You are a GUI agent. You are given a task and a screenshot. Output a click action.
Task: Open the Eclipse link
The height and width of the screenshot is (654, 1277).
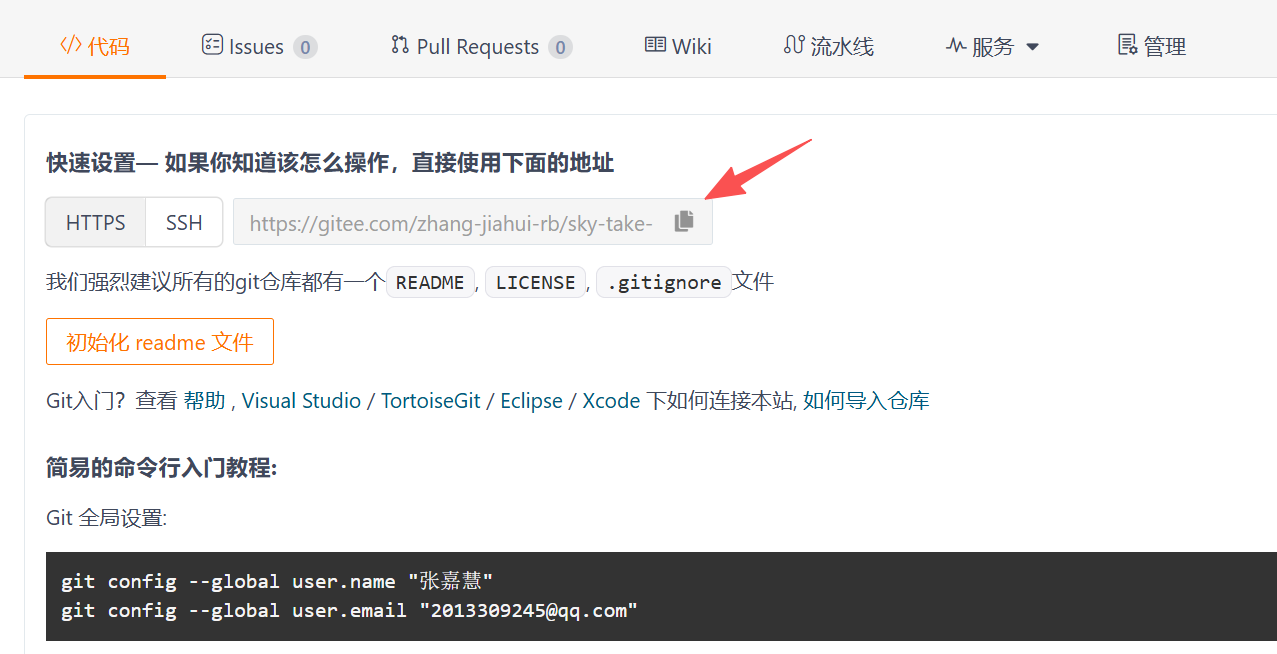(x=532, y=401)
